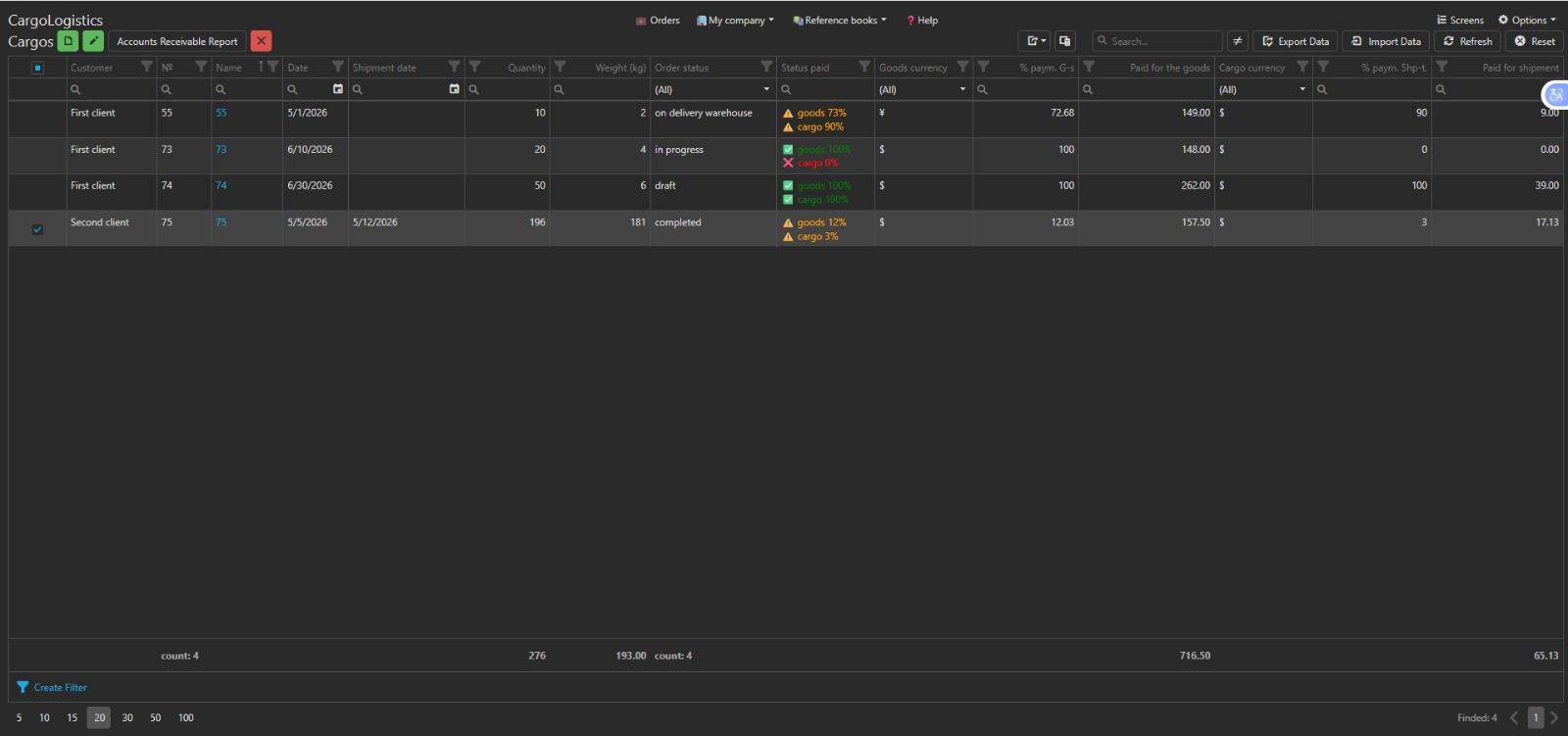Expand the Order status (All) filter dropdown

[x=766, y=89]
